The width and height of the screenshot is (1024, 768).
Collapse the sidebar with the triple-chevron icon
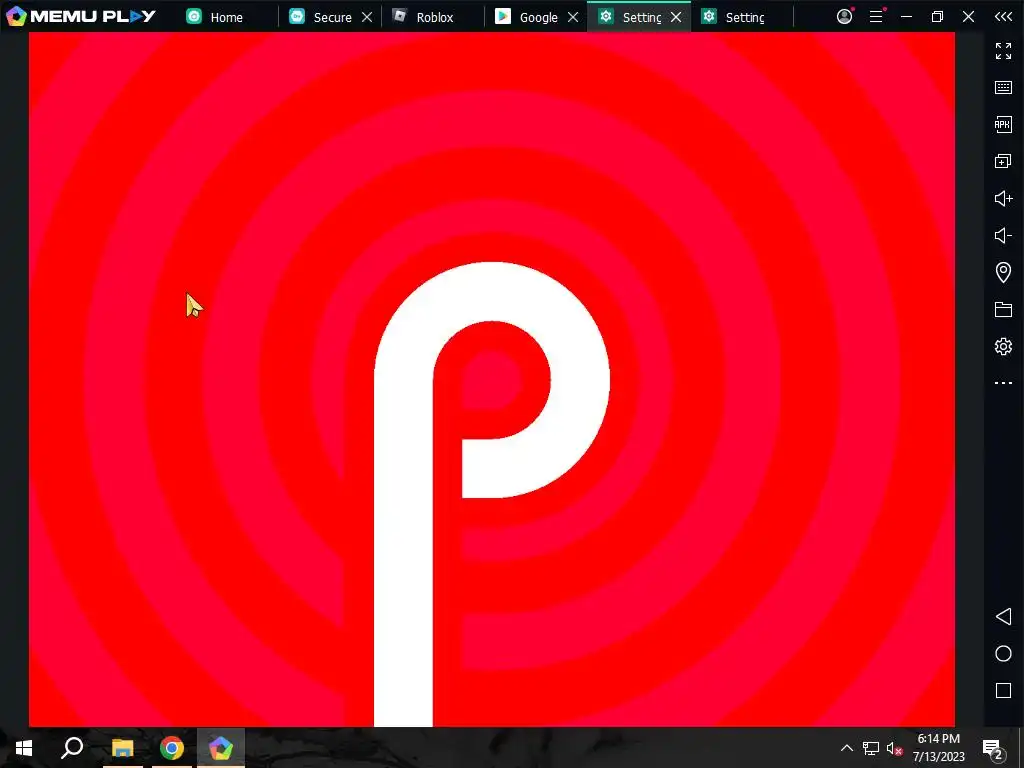[1004, 16]
